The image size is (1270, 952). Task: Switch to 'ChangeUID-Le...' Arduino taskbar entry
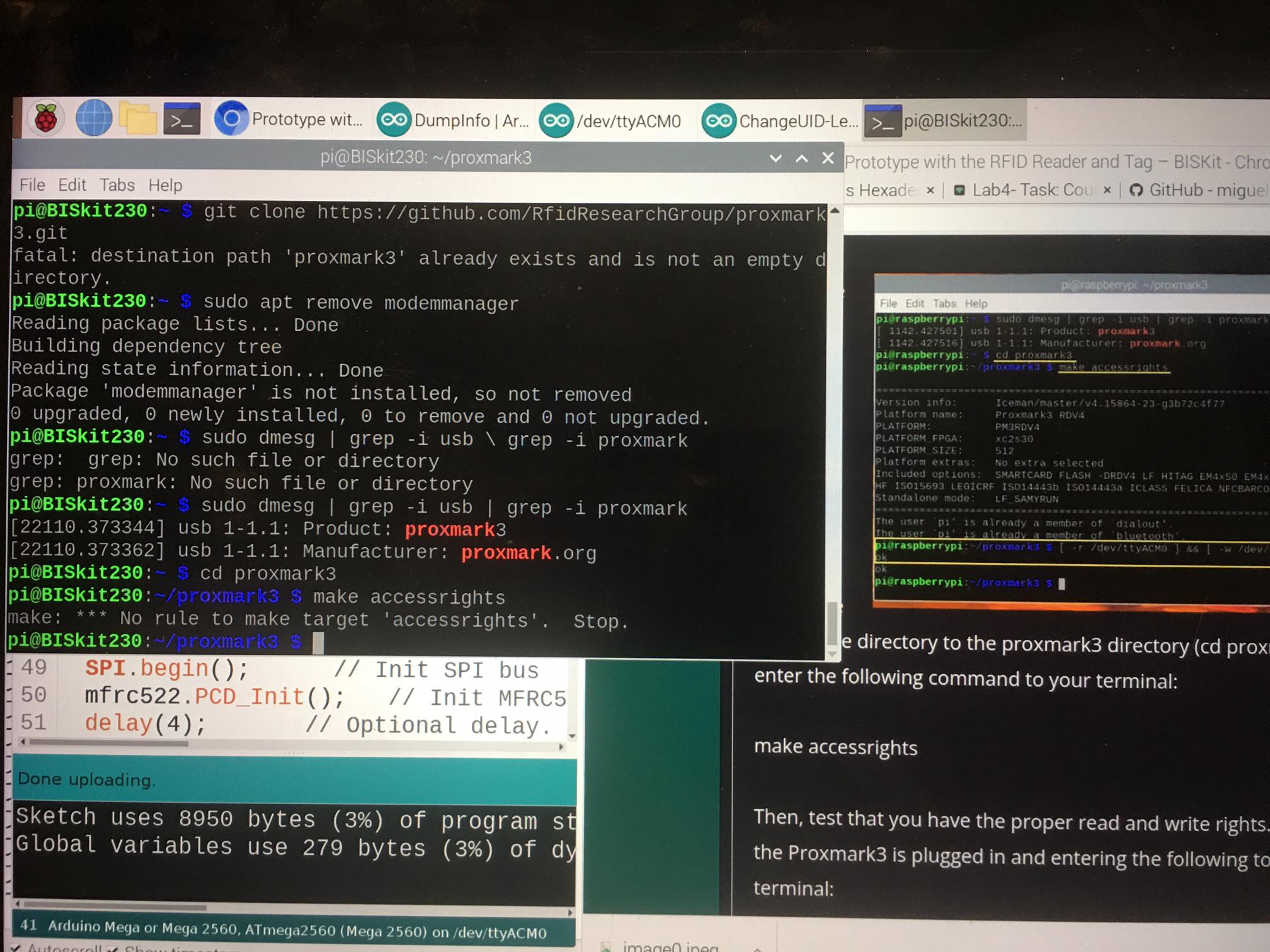pos(780,120)
